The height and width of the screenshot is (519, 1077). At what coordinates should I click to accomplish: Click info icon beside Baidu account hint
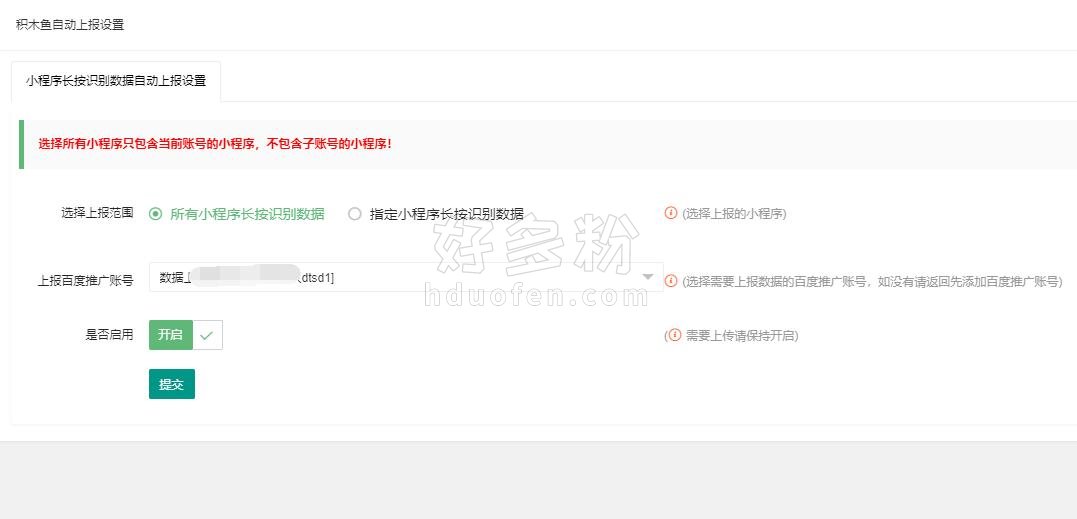[671, 281]
